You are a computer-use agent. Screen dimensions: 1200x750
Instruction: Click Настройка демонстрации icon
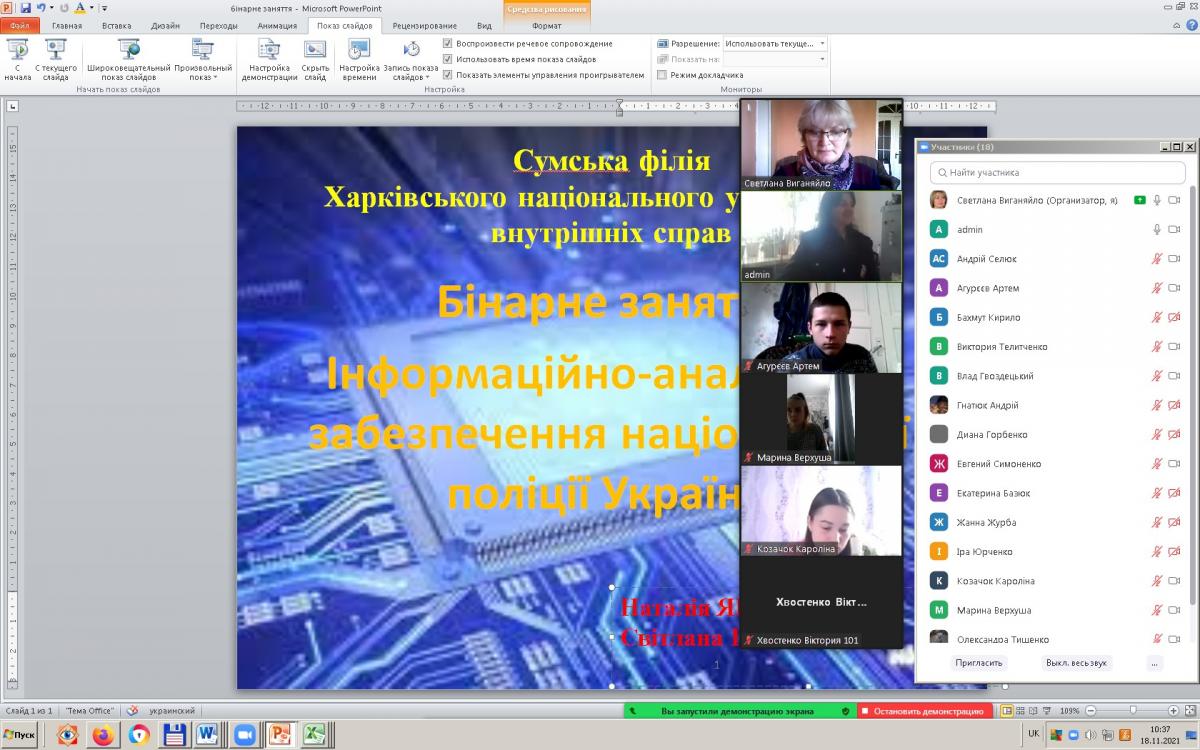[269, 50]
